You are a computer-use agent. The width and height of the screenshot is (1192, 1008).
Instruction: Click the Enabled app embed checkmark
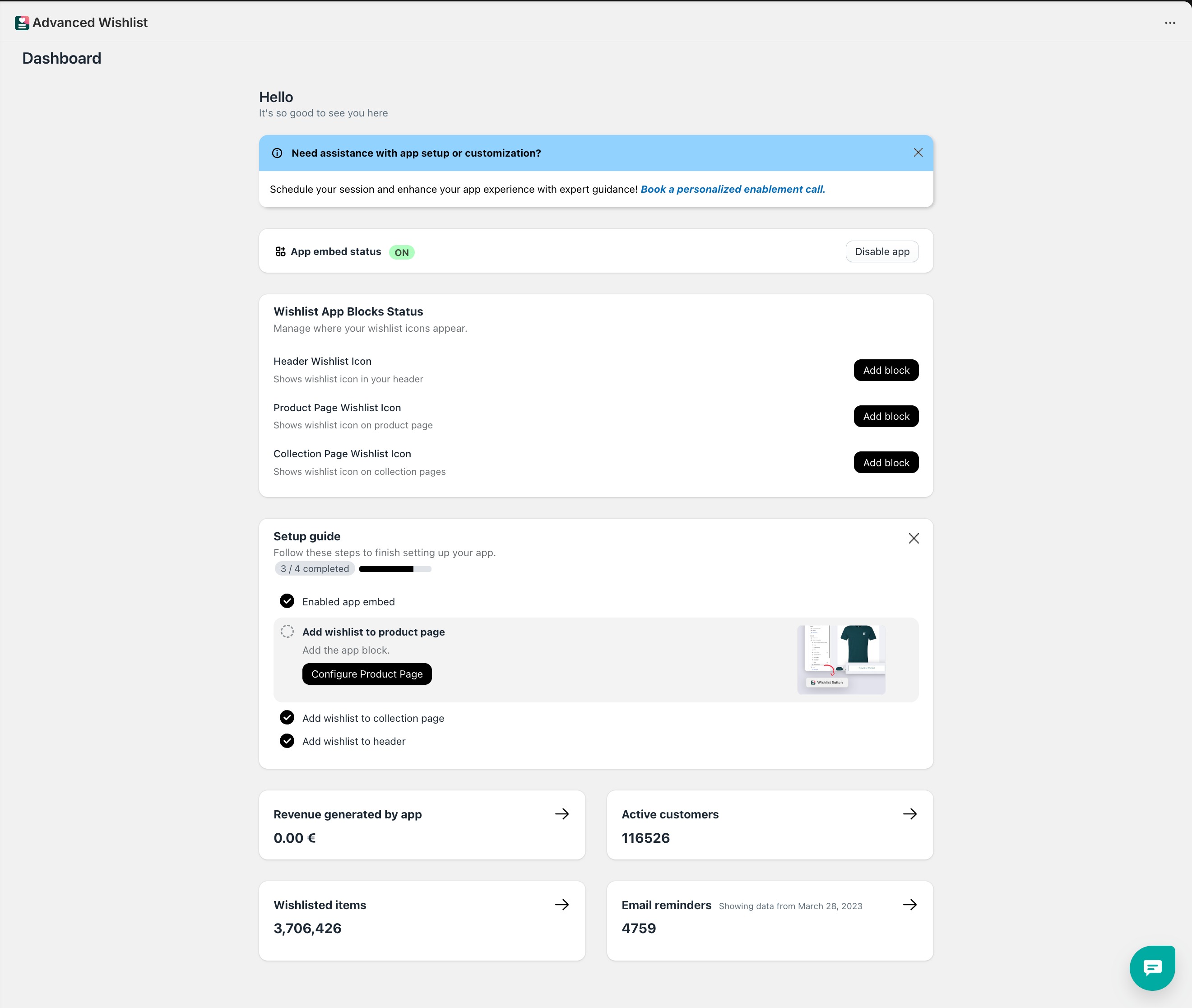[287, 601]
